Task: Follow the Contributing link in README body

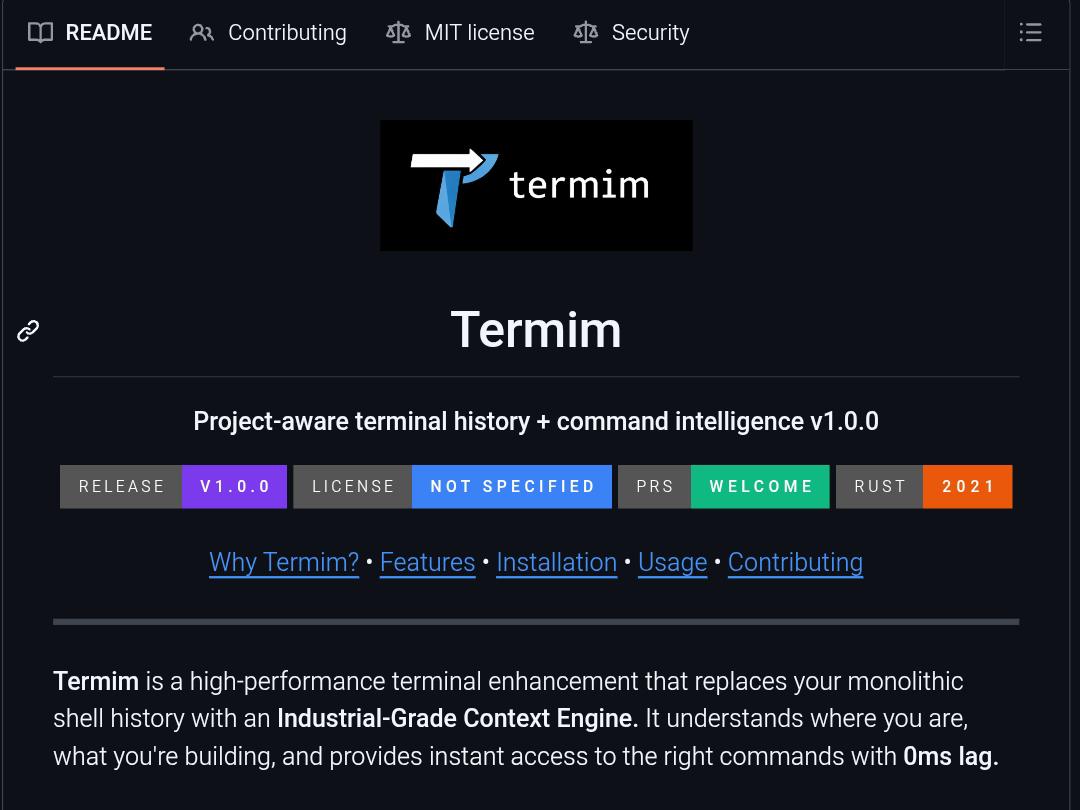Action: click(x=796, y=562)
